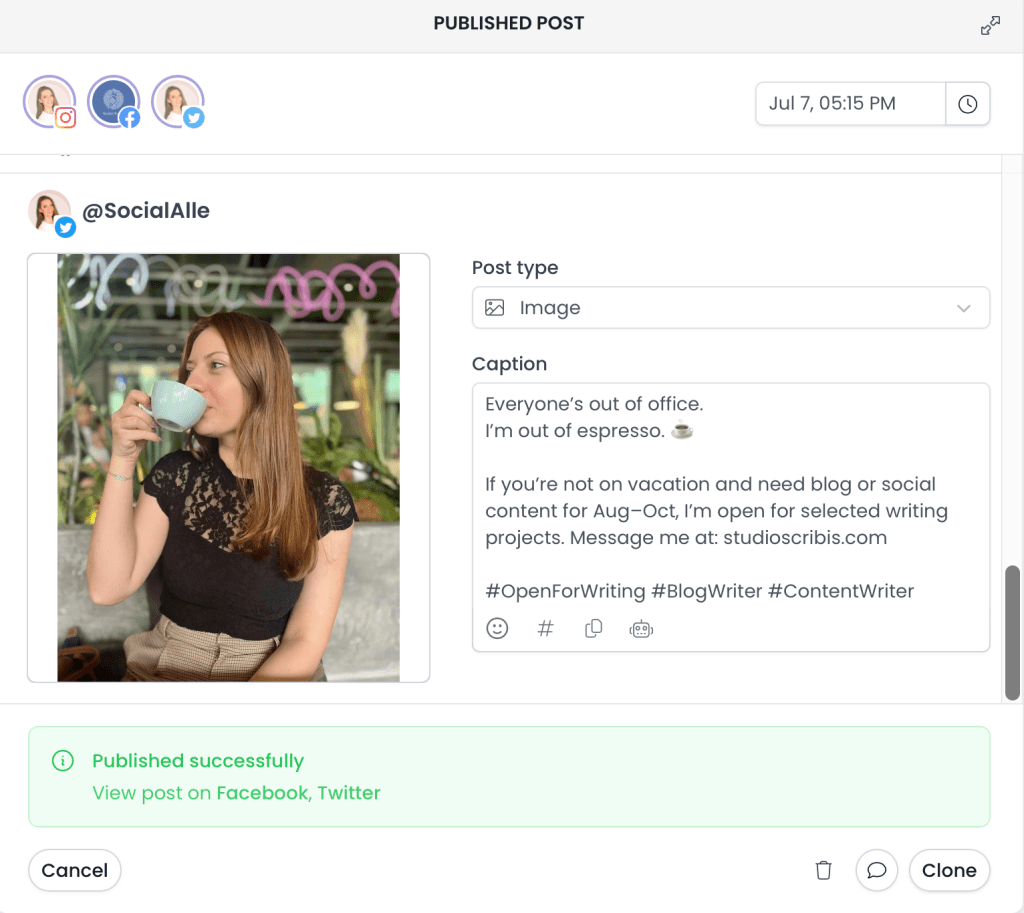Click the hashtag suggestions icon
The width and height of the screenshot is (1024, 913).
pyautogui.click(x=545, y=628)
